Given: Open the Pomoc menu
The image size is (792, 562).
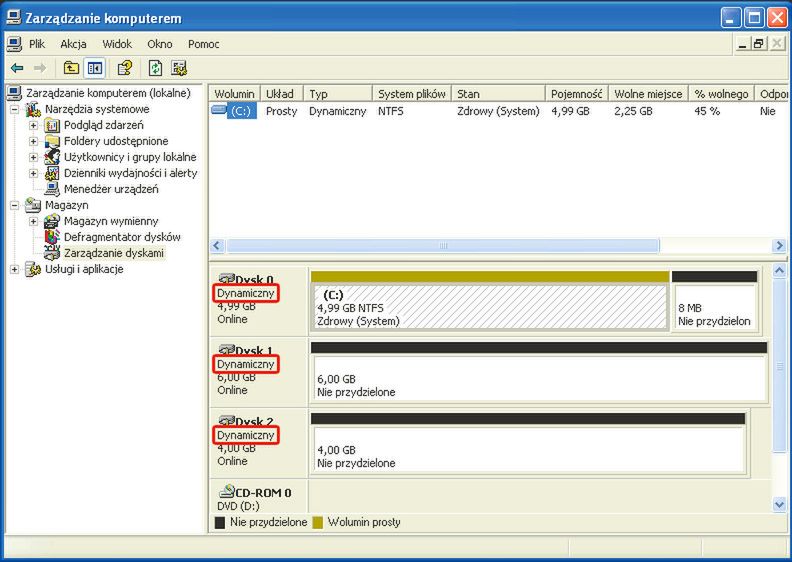Looking at the screenshot, I should (204, 44).
